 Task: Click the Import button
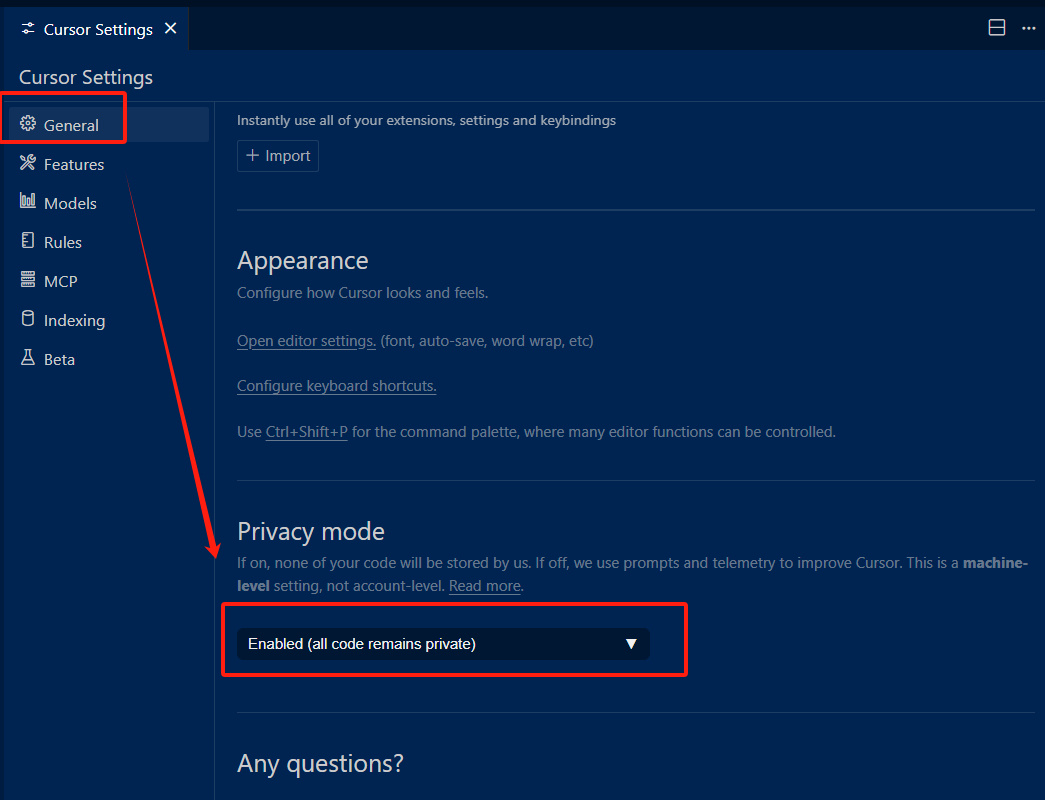pos(278,156)
